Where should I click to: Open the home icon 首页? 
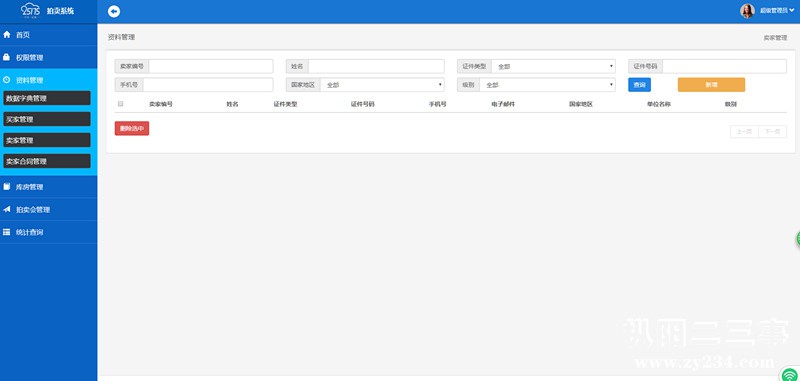click(7, 35)
